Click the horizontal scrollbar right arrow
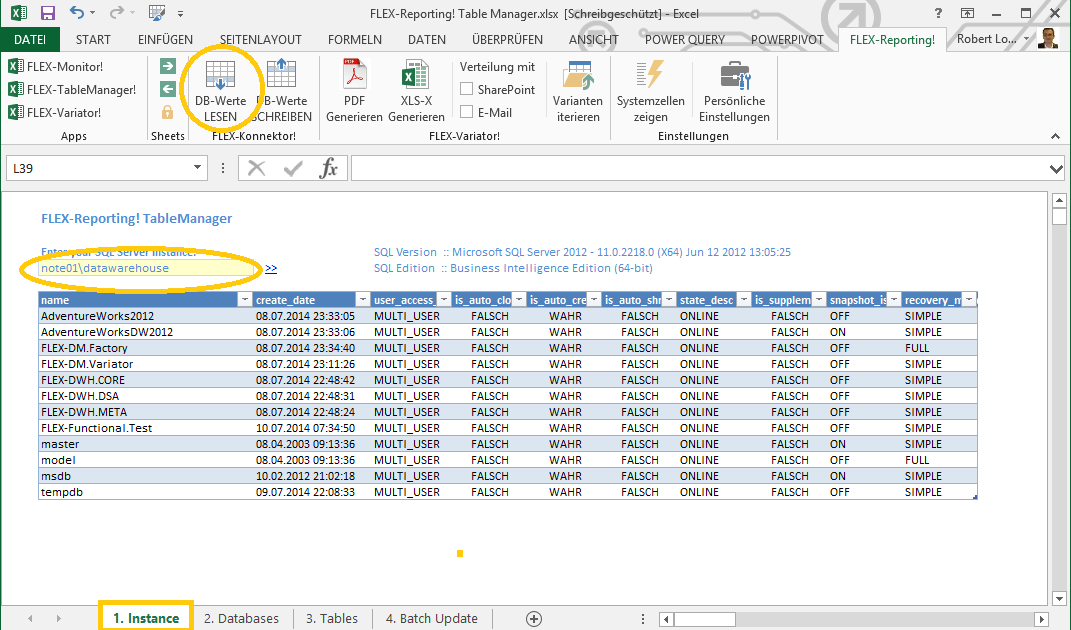Image resolution: width=1071 pixels, height=630 pixels. (x=1041, y=619)
